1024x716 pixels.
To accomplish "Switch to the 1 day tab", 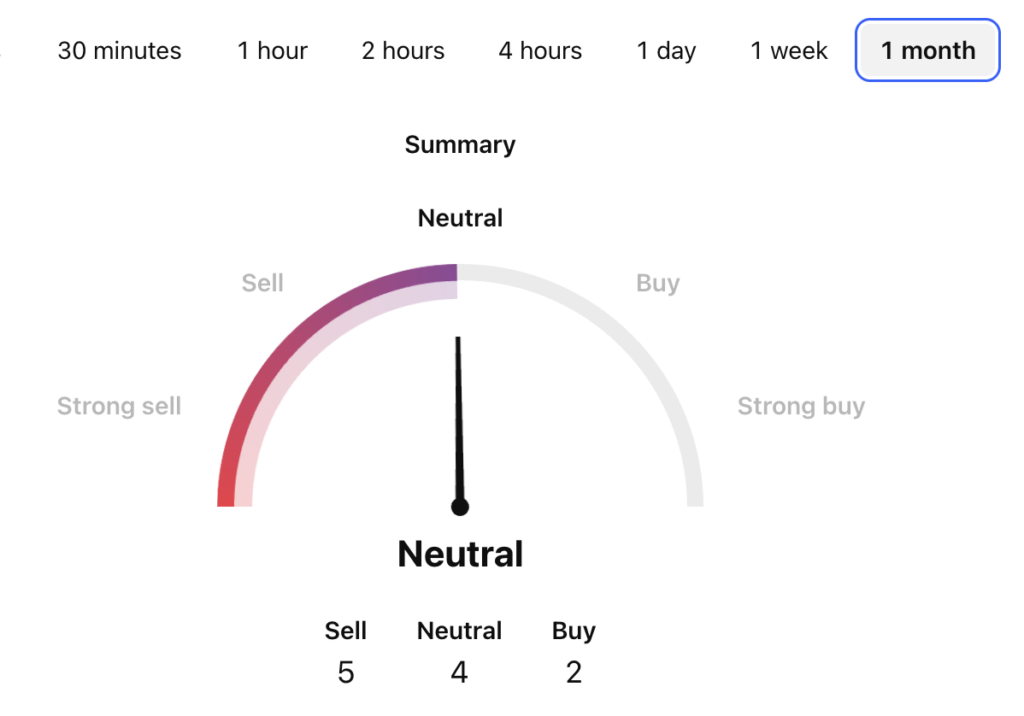I will point(666,51).
